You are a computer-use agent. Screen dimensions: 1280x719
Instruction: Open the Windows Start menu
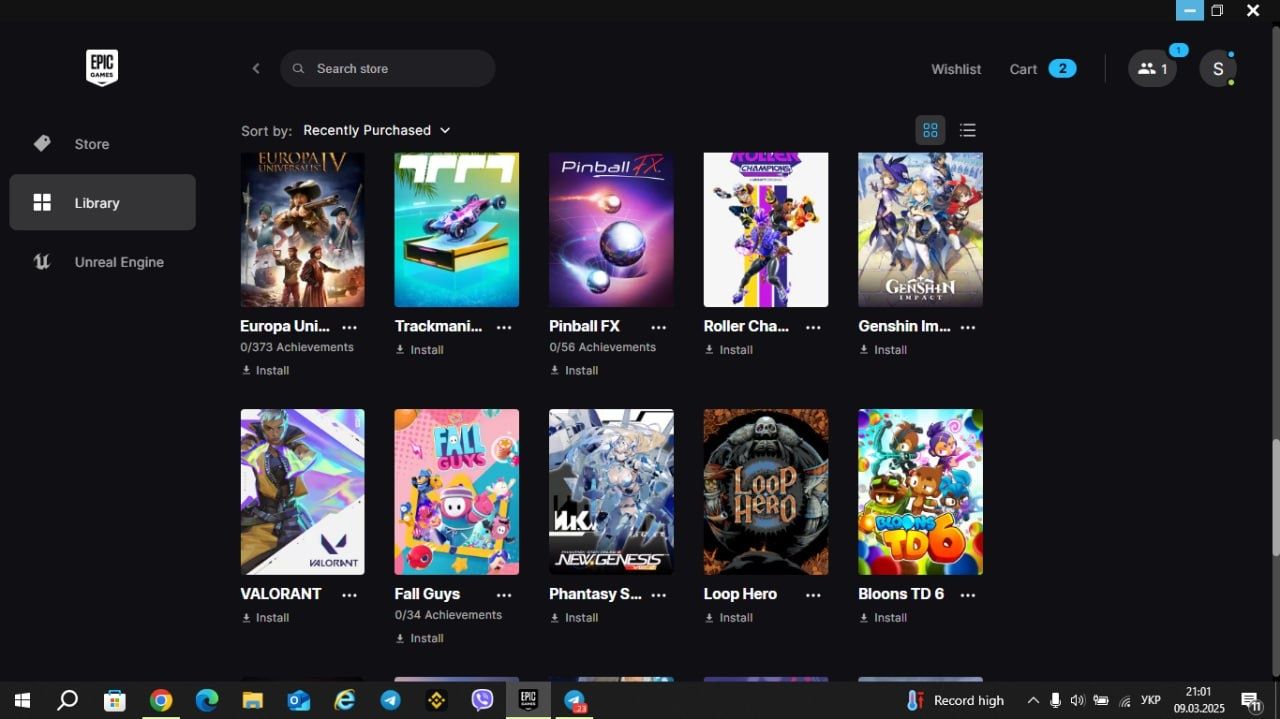[22, 701]
